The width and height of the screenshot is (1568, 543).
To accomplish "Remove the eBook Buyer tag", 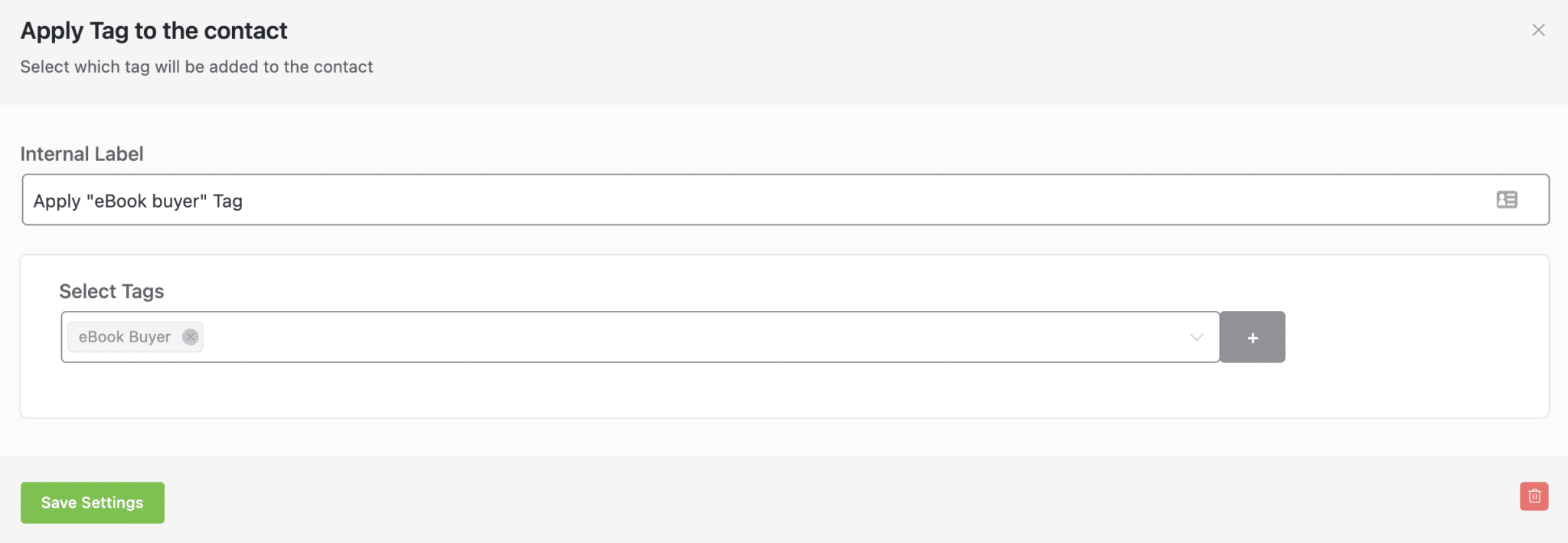I will pos(191,337).
